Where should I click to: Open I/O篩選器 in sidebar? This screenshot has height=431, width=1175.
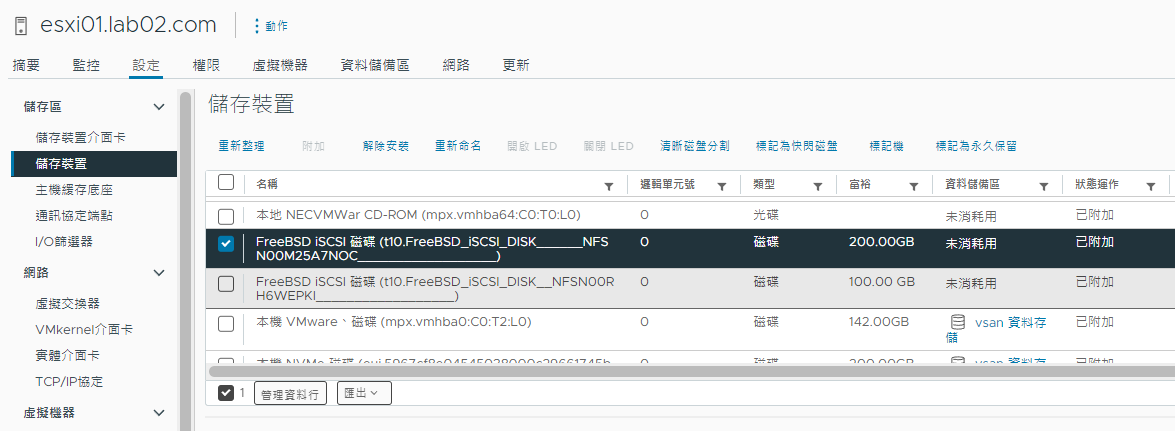(x=64, y=241)
